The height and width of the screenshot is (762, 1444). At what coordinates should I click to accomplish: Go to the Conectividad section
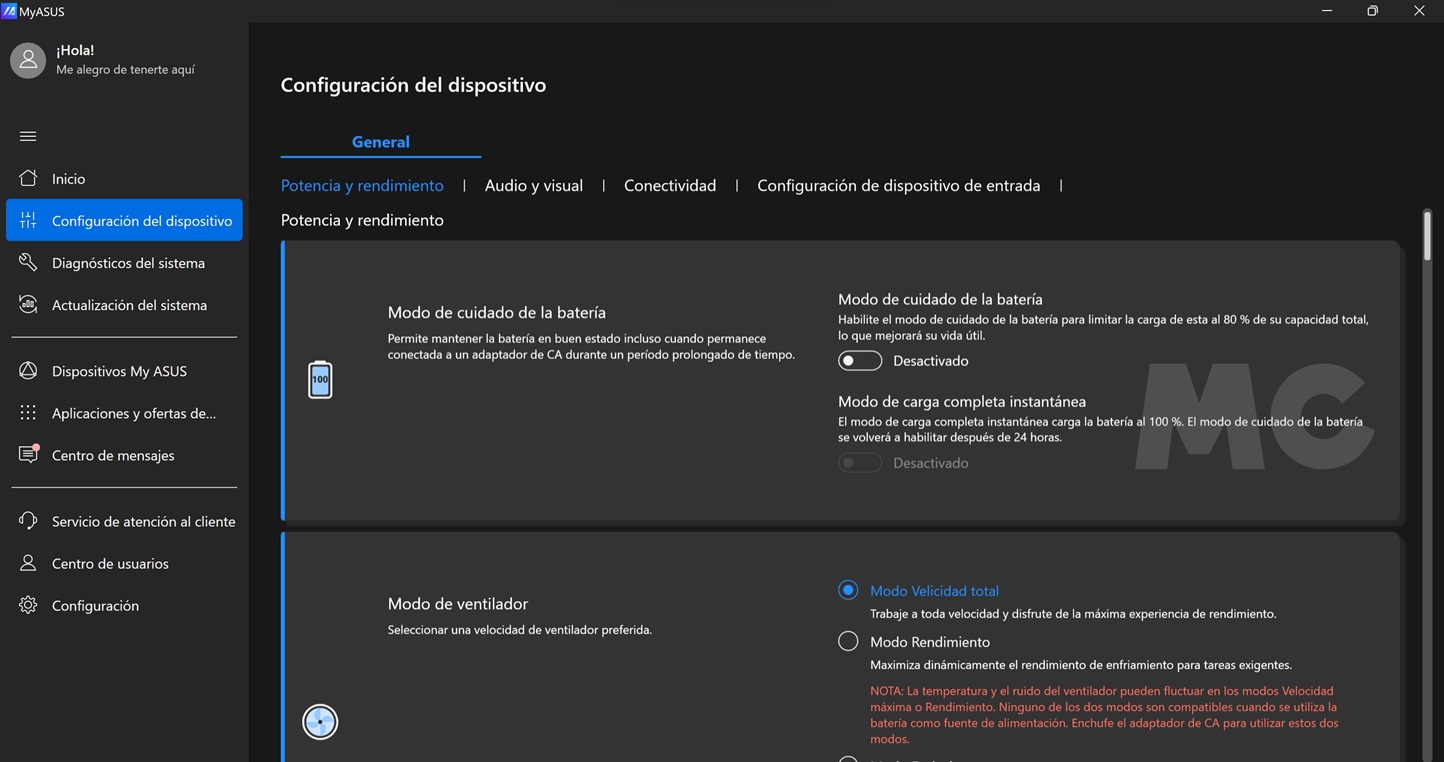pyautogui.click(x=669, y=186)
